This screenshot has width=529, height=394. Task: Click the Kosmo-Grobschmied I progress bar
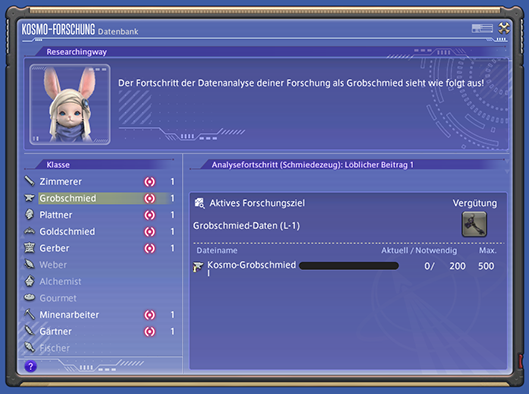[349, 266]
